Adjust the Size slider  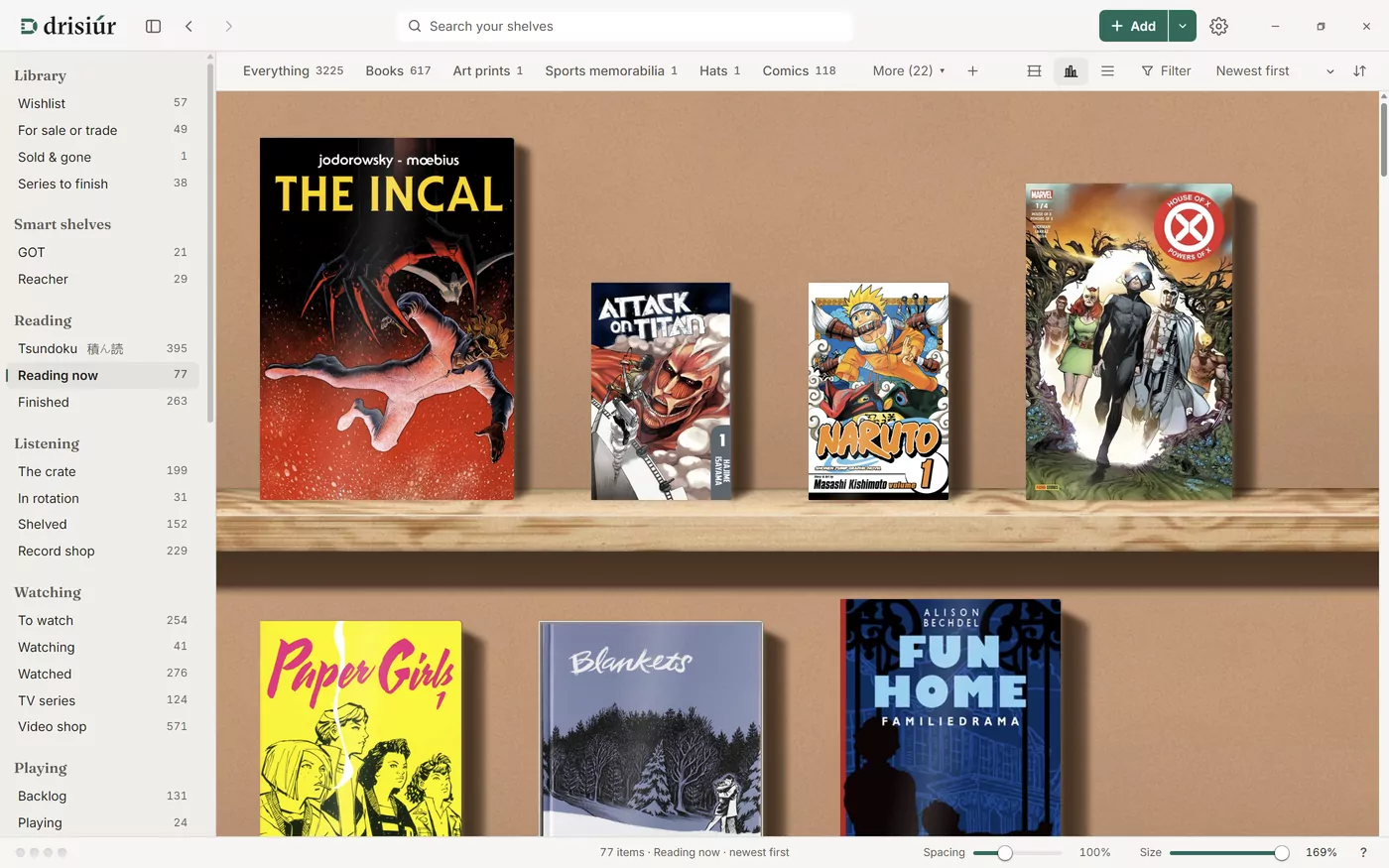1228,853
